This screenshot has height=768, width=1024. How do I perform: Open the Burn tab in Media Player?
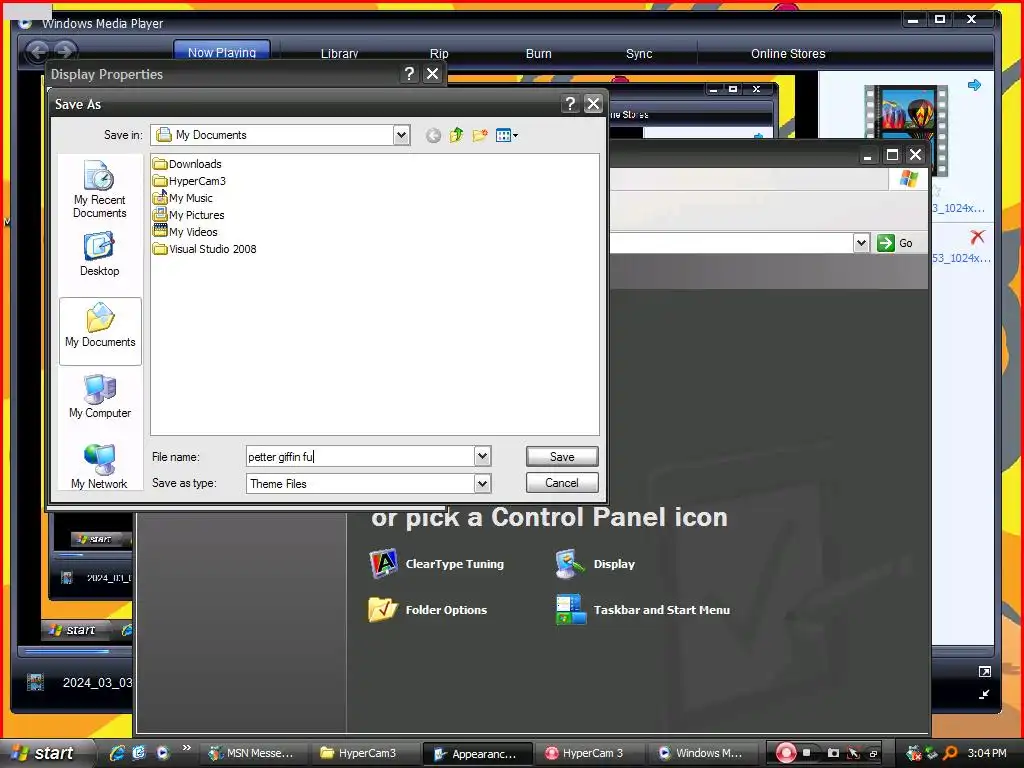click(539, 54)
